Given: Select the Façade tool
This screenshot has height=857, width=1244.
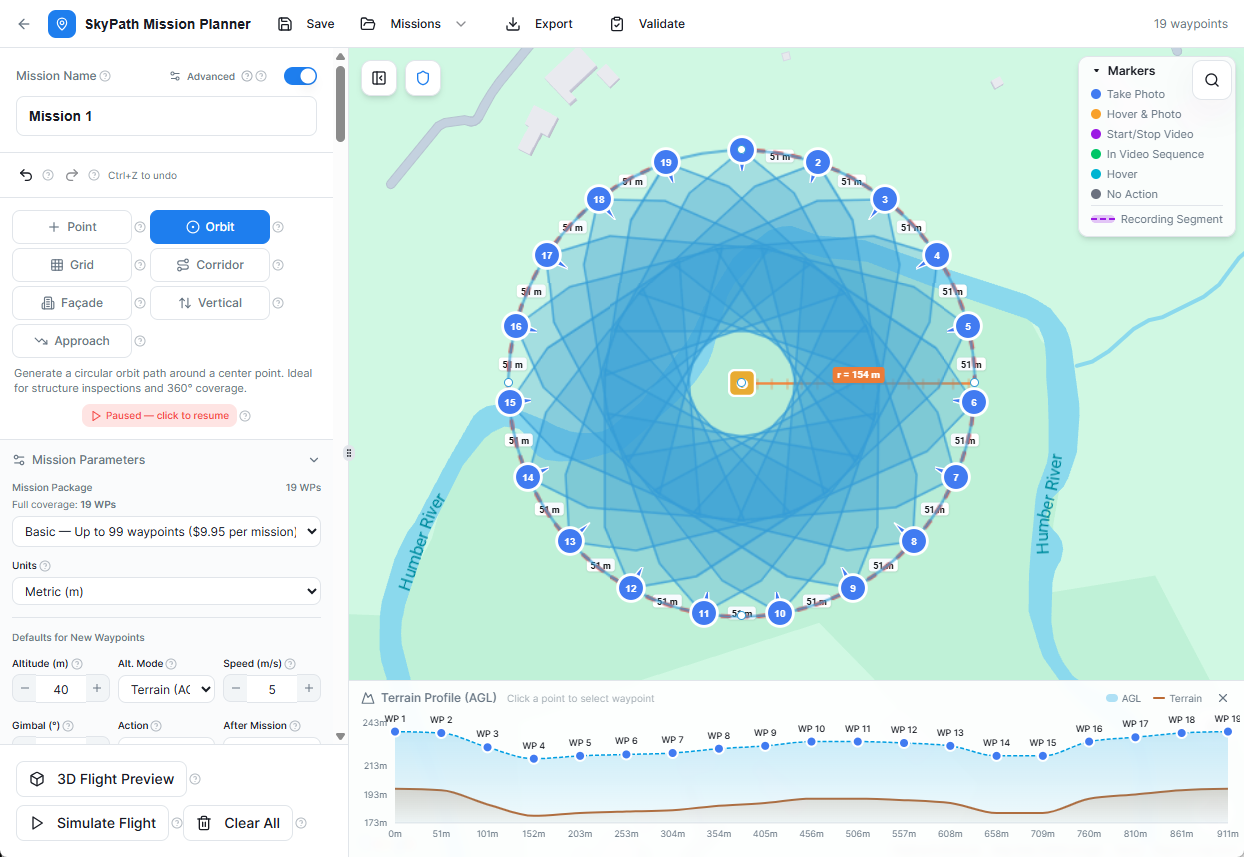Looking at the screenshot, I should [x=72, y=303].
